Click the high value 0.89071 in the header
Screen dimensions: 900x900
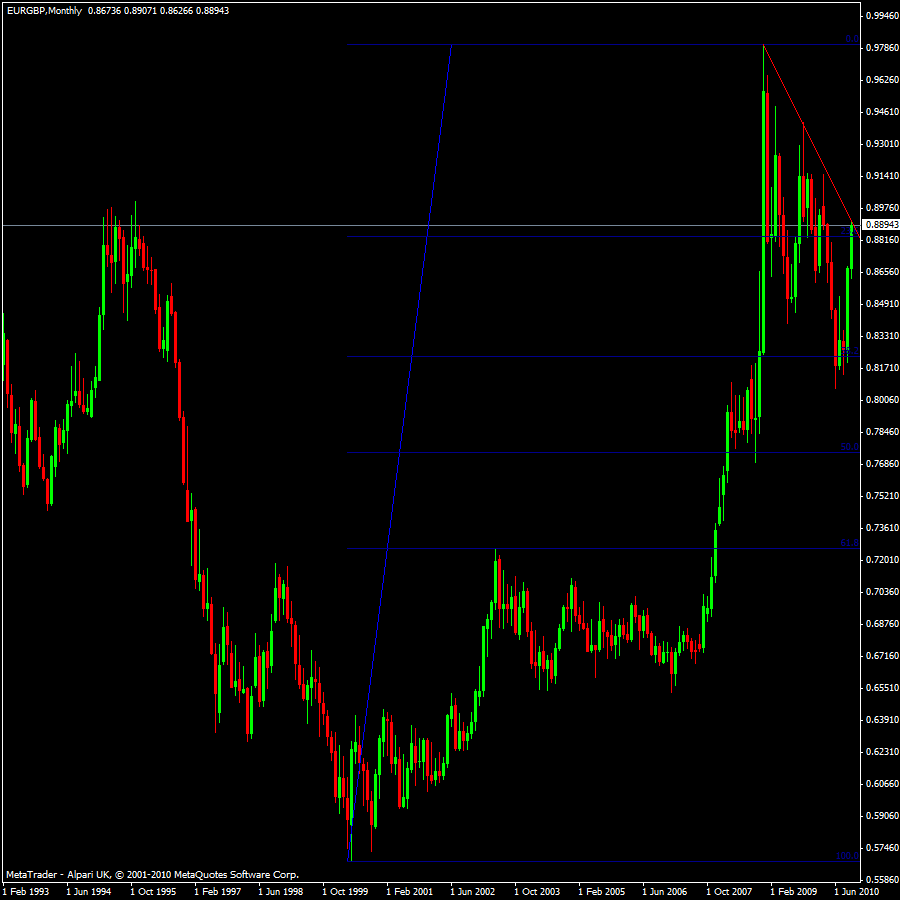tap(141, 11)
